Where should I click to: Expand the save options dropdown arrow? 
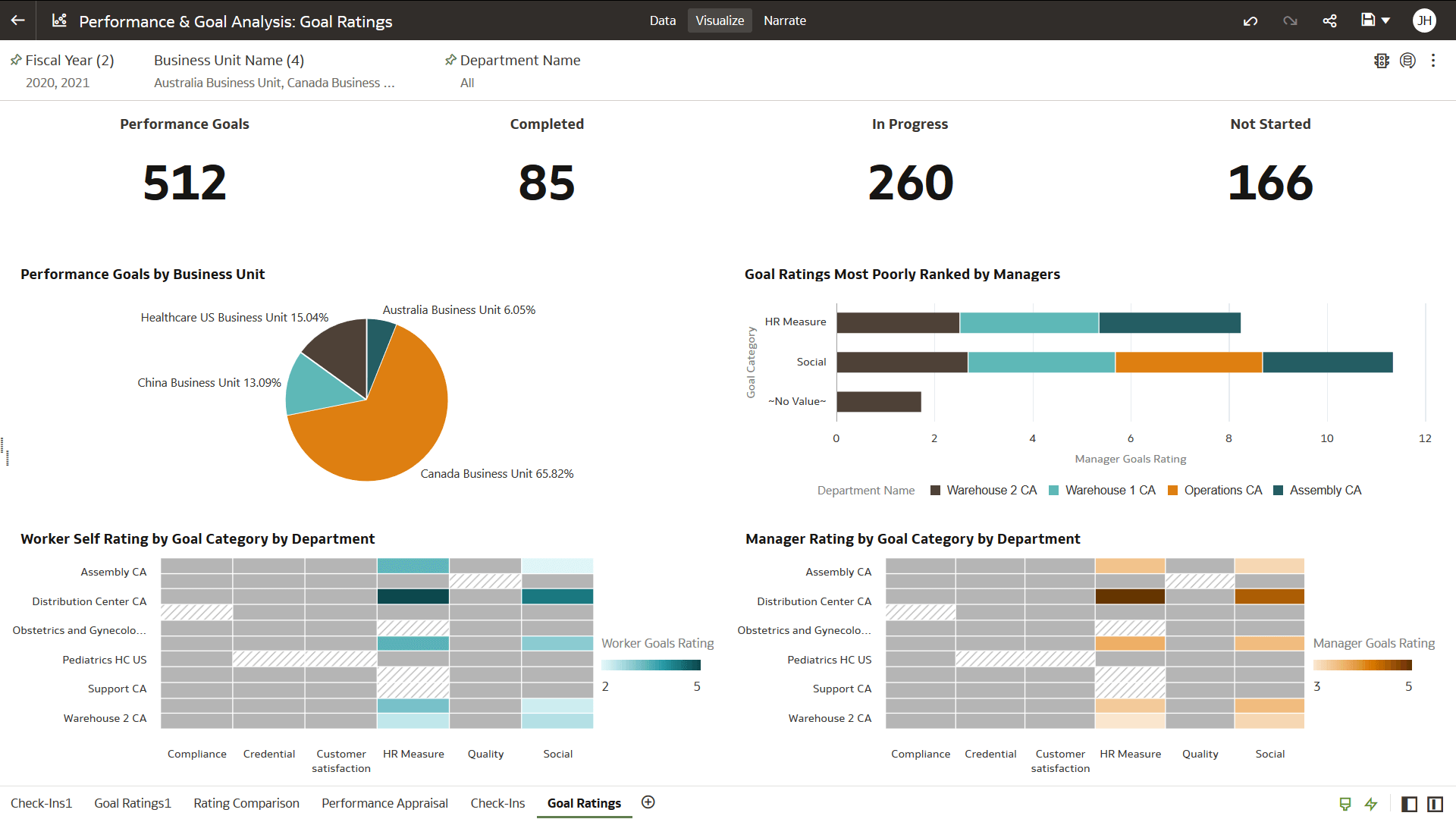(1386, 20)
